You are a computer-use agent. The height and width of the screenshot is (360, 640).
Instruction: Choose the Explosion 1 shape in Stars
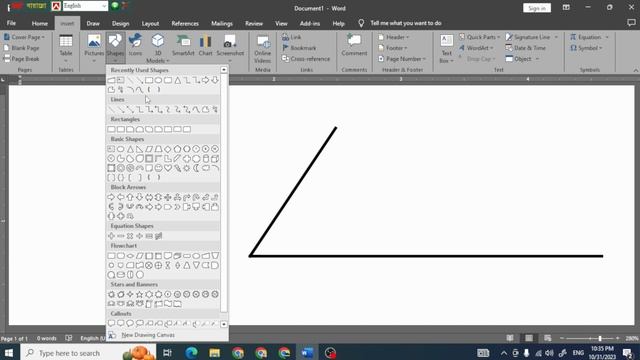[x=111, y=294]
